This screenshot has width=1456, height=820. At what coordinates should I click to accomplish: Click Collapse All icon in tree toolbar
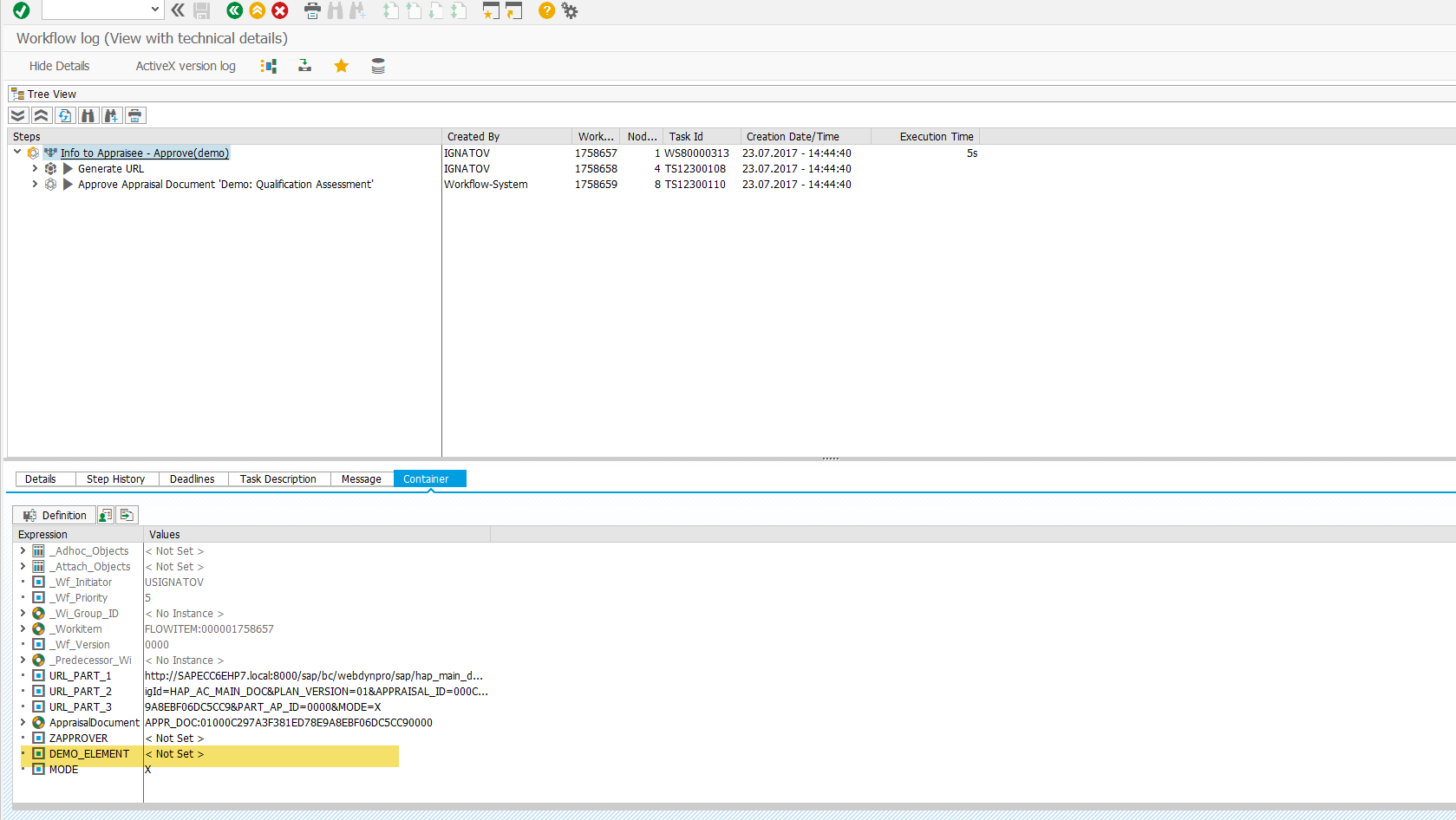[42, 115]
